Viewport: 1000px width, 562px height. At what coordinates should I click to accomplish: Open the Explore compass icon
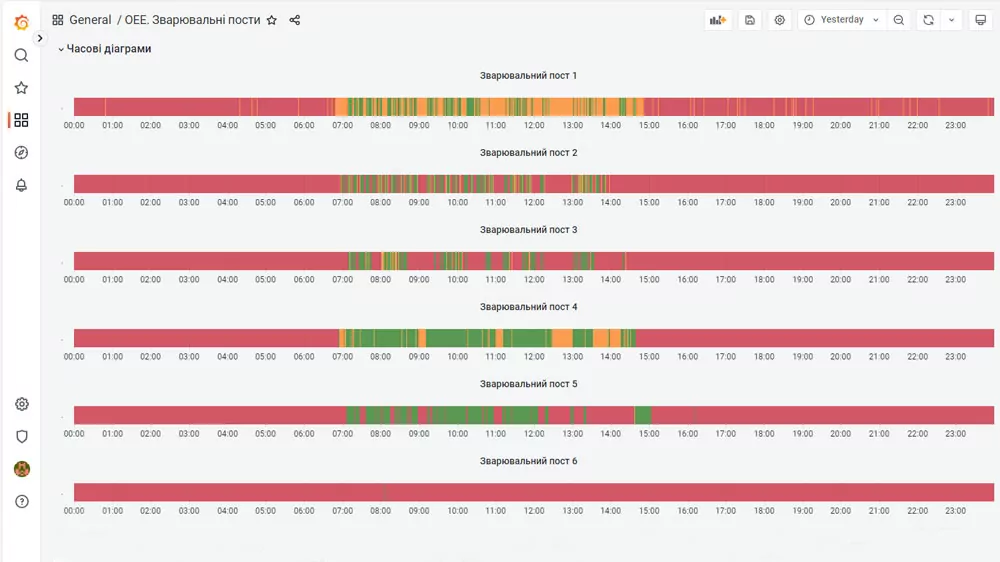click(x=21, y=152)
